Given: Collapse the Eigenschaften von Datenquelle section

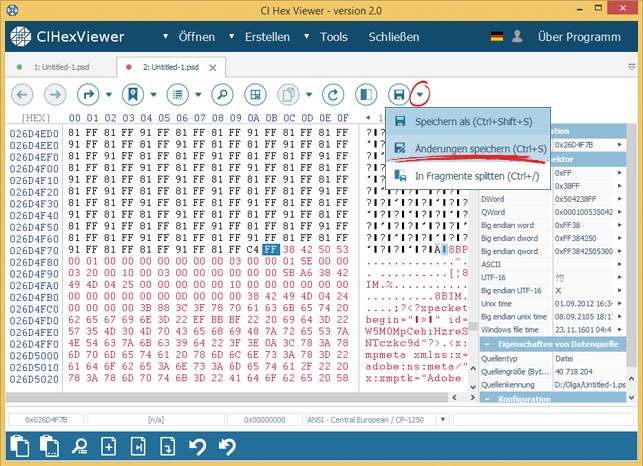Looking at the screenshot, I should [x=487, y=345].
